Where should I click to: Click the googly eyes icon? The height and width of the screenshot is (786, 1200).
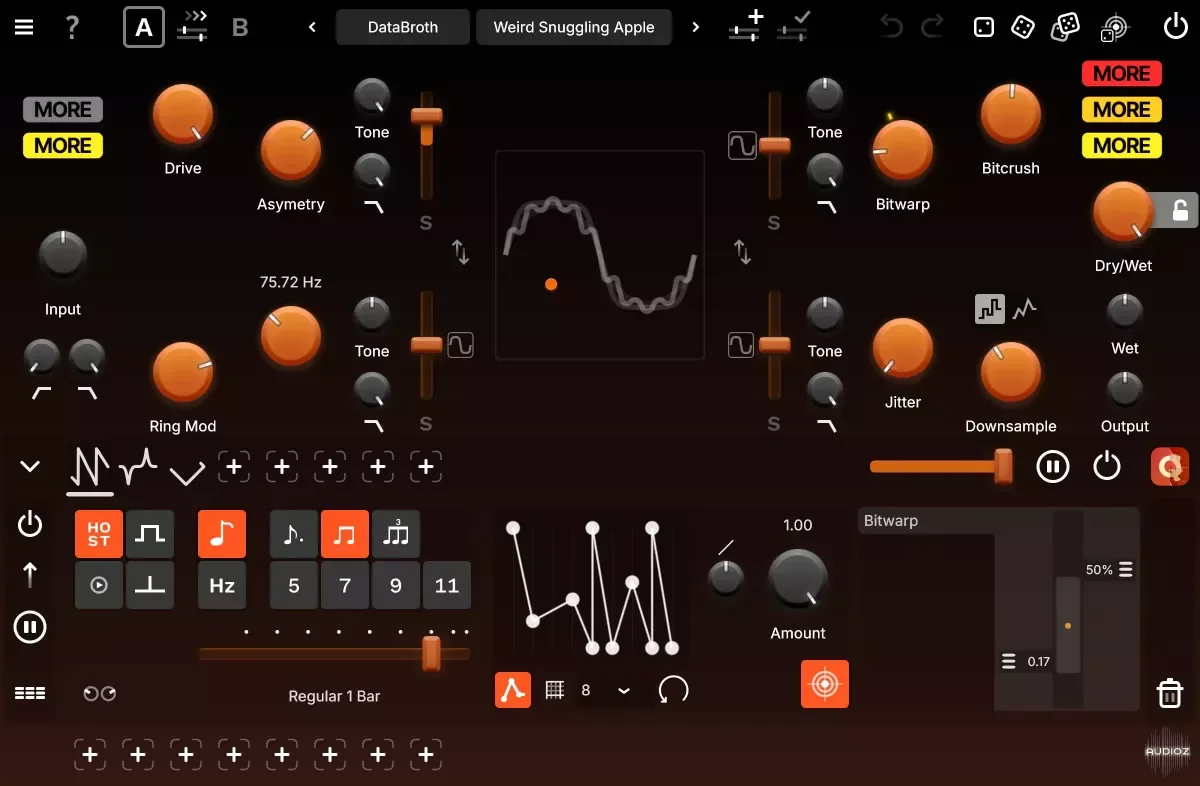point(99,693)
